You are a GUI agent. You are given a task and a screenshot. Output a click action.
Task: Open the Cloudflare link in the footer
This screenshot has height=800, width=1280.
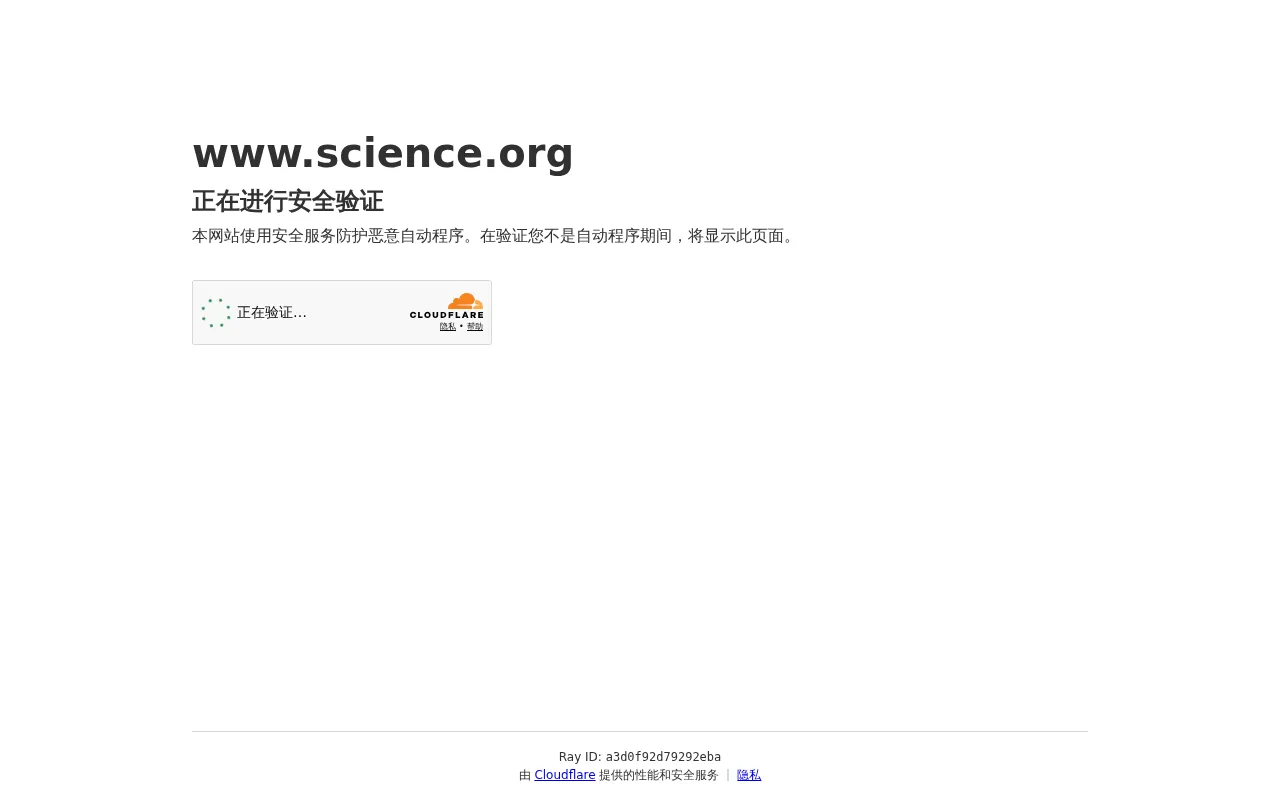[565, 775]
